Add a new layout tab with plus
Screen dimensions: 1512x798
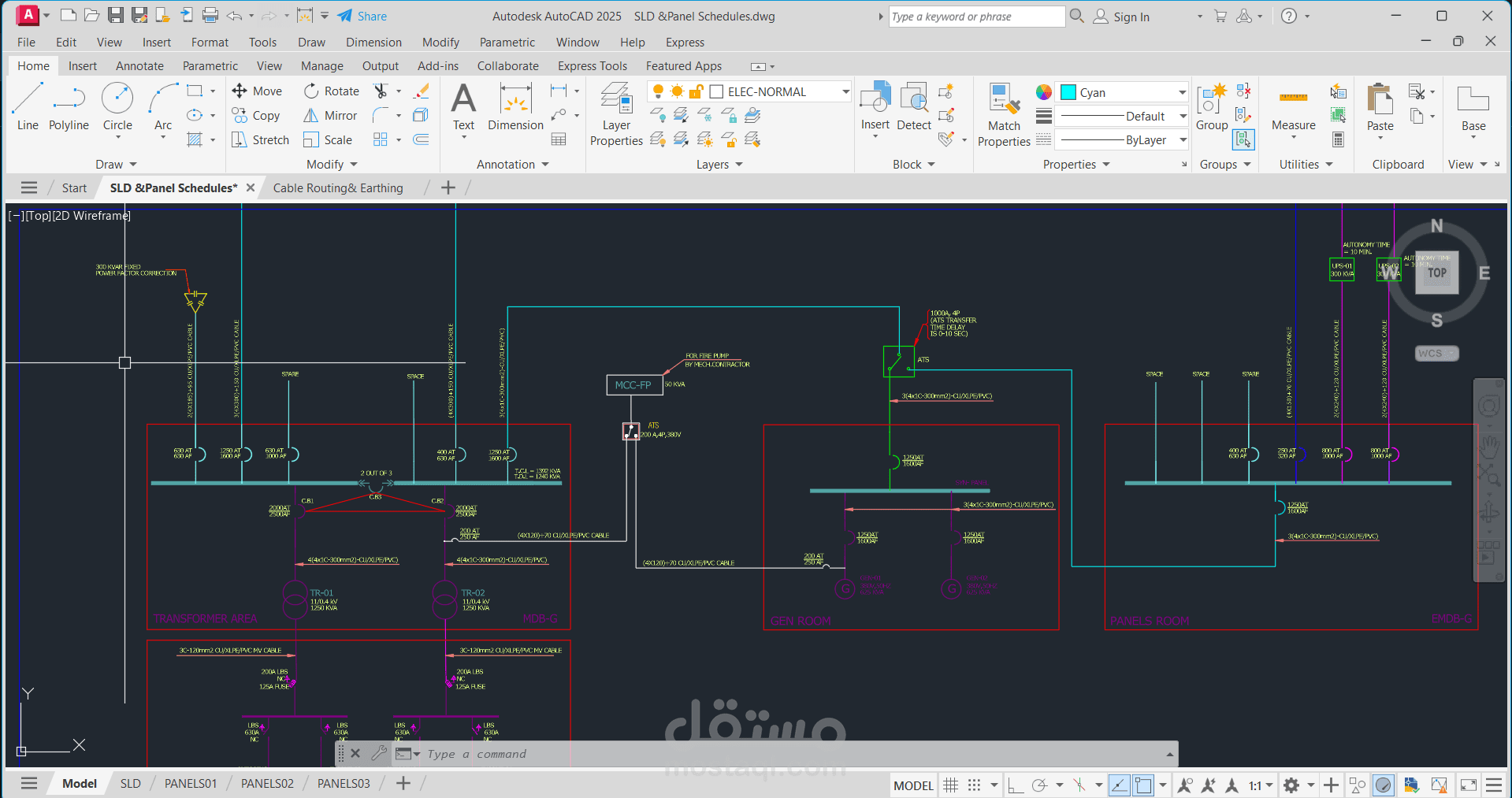tap(403, 783)
